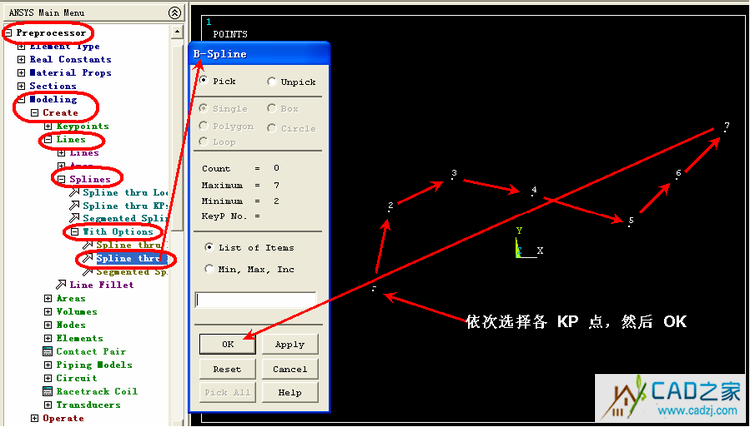Click the main menu scrollbar up arrow

(x=177, y=33)
